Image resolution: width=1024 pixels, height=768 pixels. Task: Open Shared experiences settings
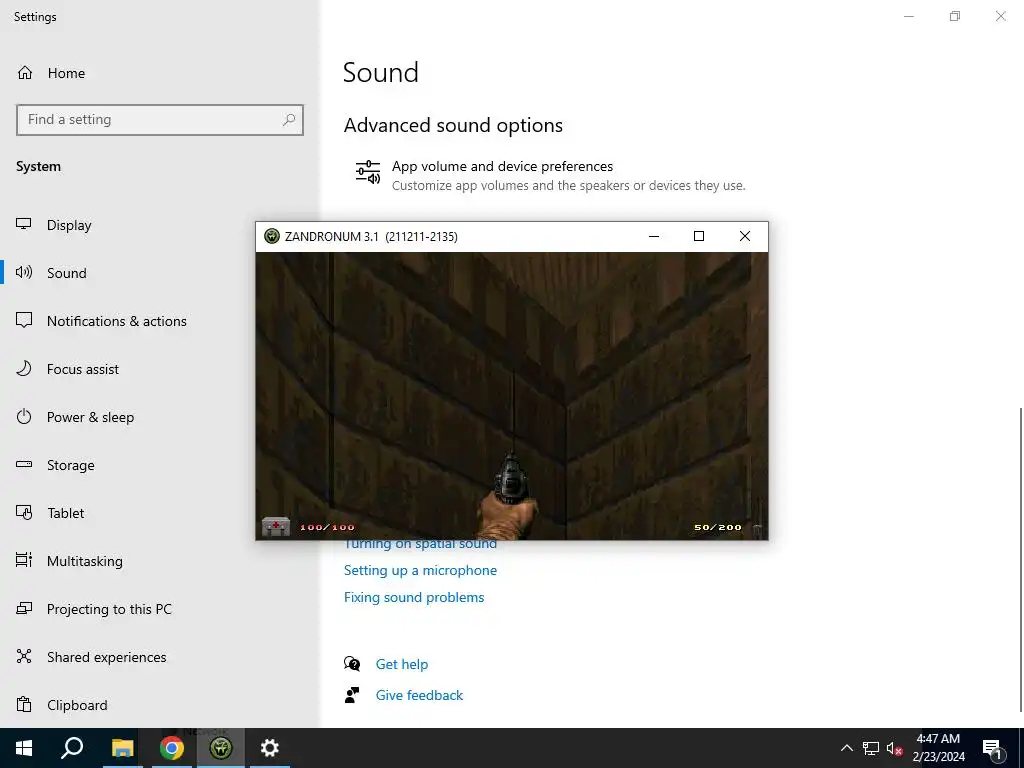pyautogui.click(x=106, y=657)
